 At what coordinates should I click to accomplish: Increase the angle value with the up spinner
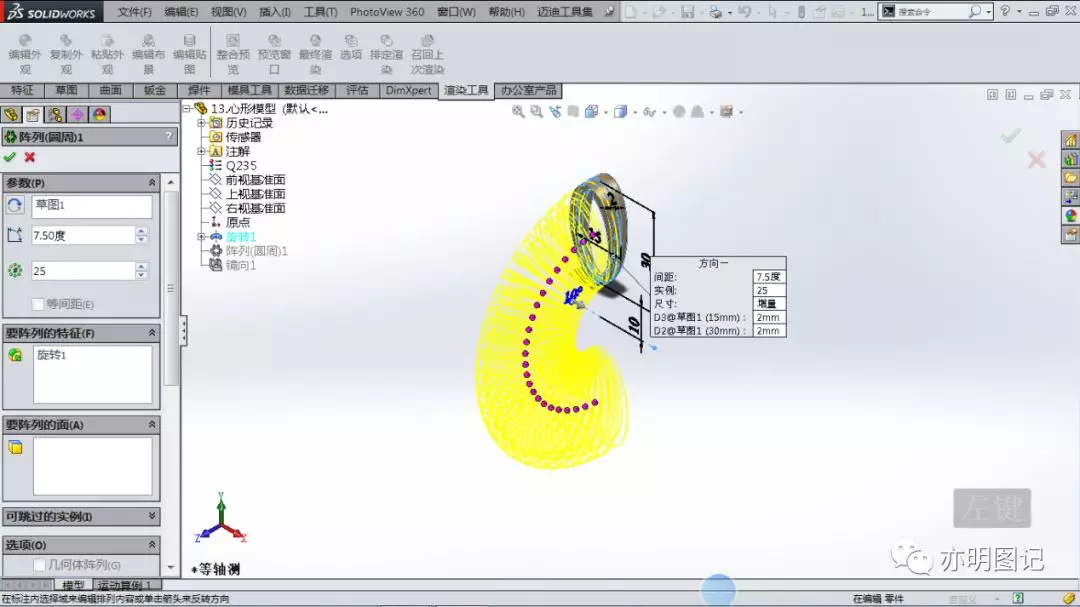click(x=141, y=231)
